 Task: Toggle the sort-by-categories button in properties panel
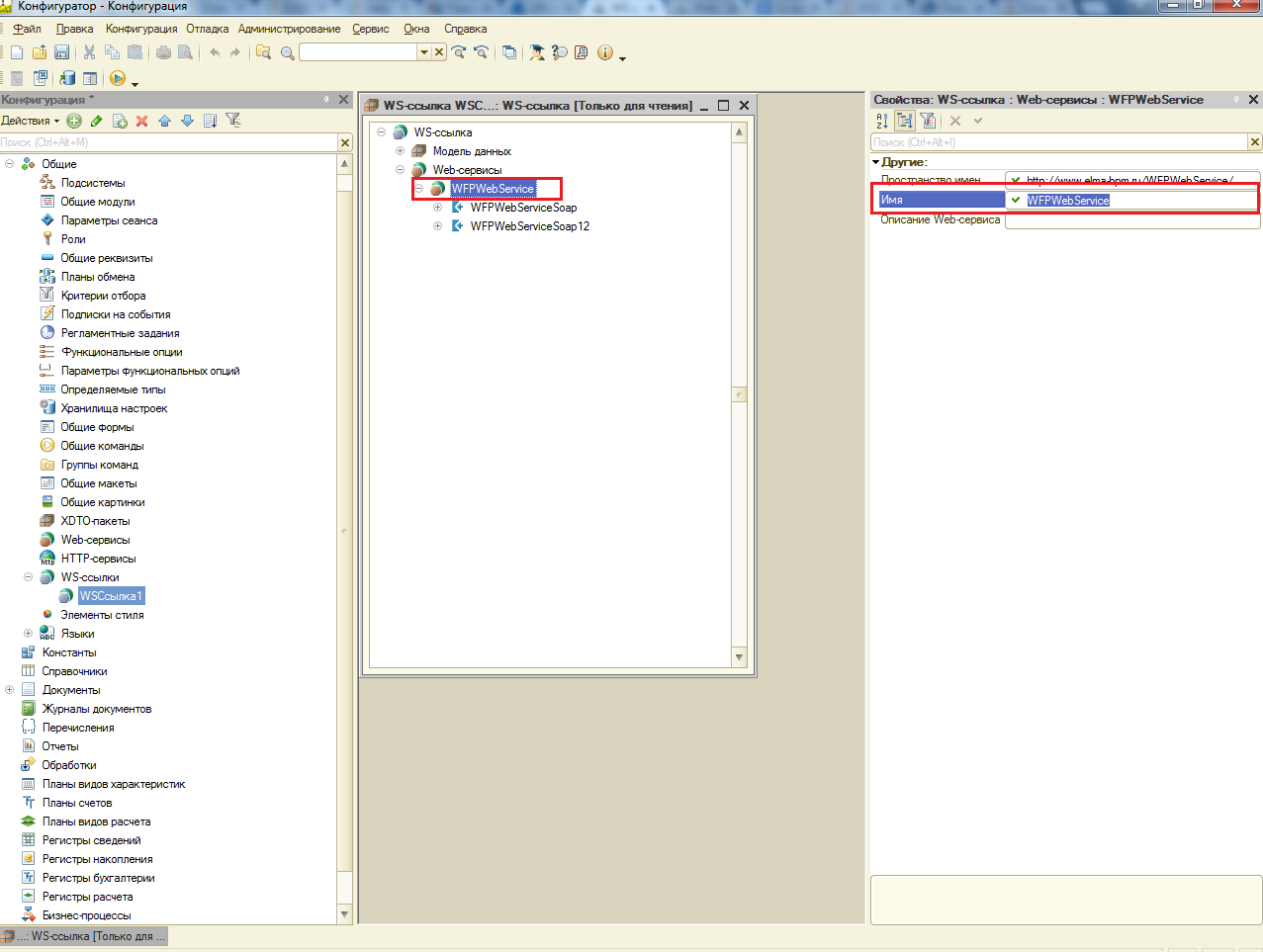904,121
